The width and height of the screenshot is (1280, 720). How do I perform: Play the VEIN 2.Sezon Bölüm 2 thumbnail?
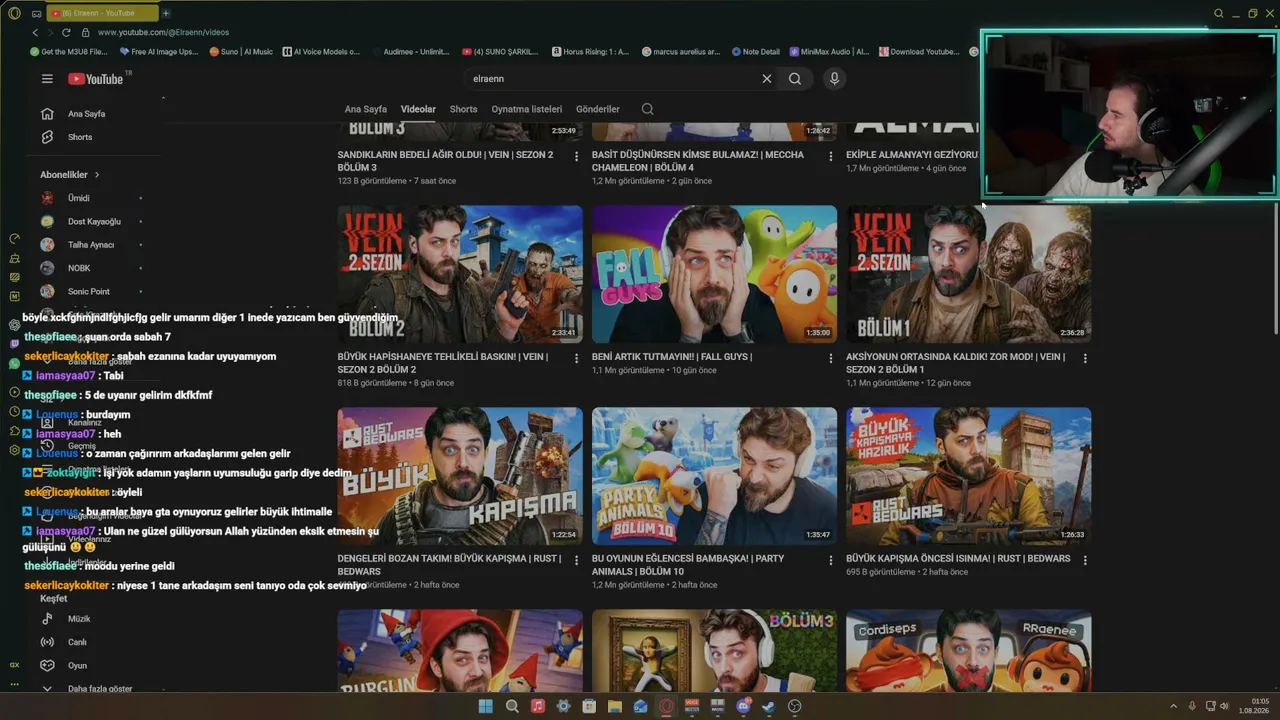[460, 274]
